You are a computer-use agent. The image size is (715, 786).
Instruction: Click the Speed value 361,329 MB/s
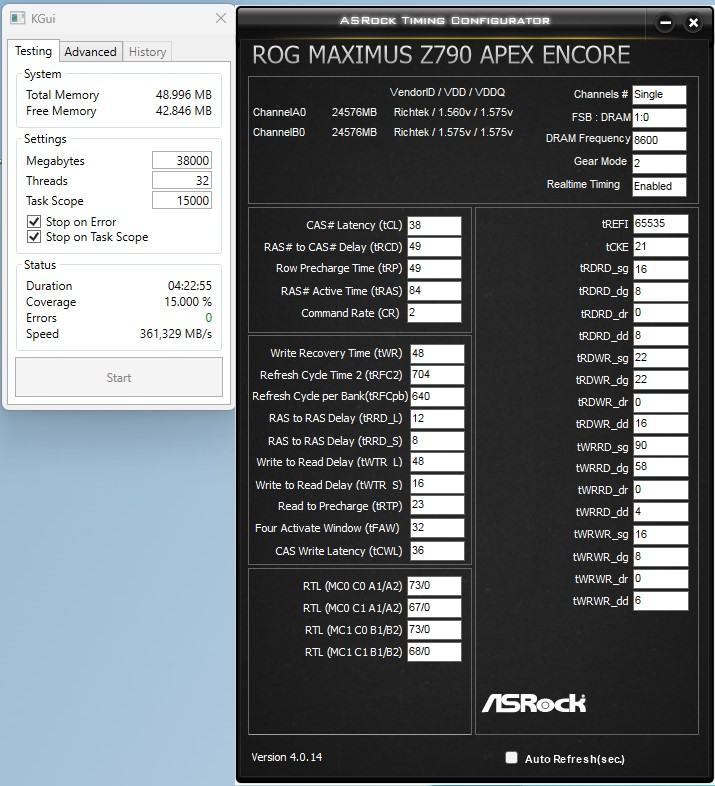(x=176, y=334)
